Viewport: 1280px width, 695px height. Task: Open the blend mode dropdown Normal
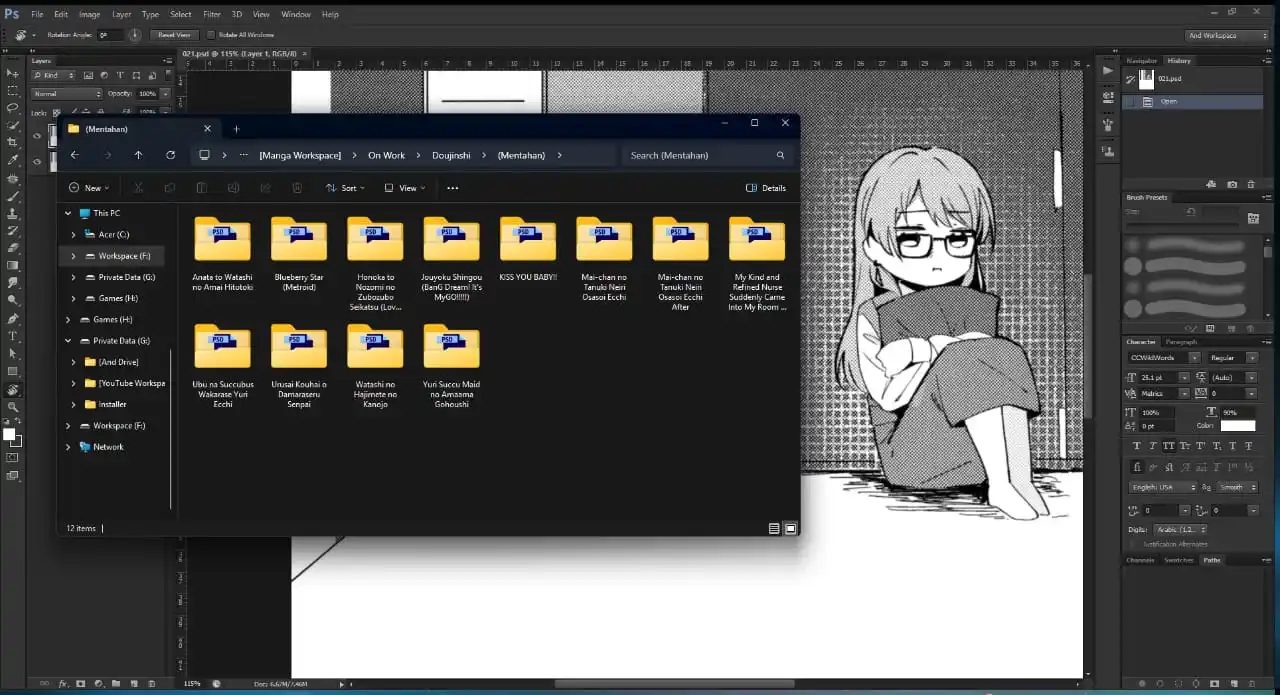[67, 94]
